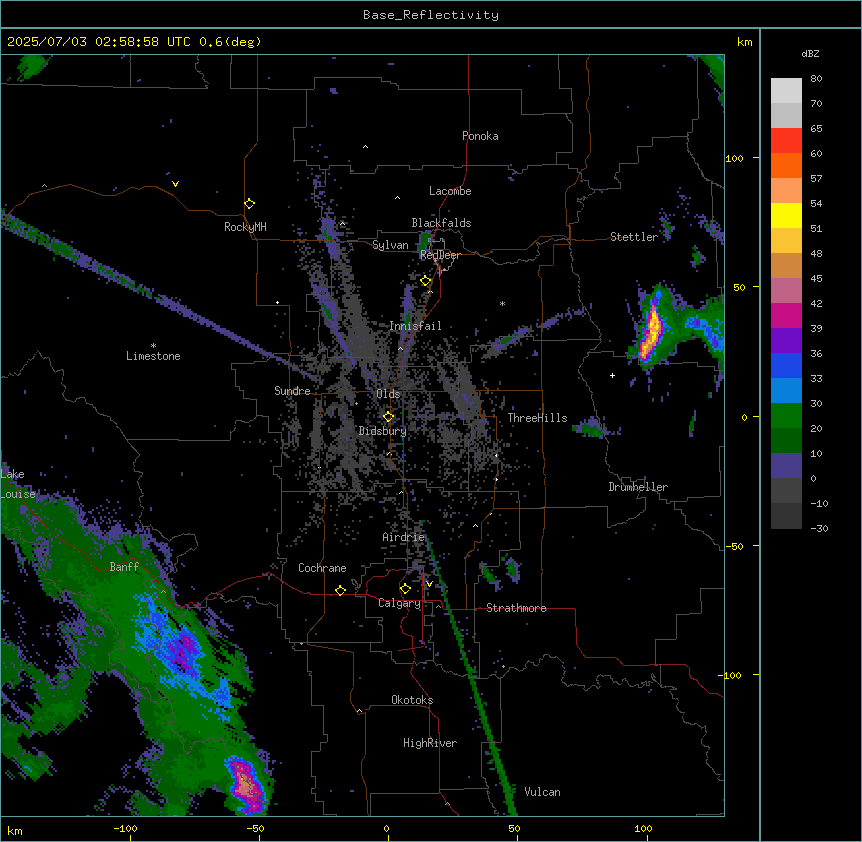Select the Olds label

[388, 394]
